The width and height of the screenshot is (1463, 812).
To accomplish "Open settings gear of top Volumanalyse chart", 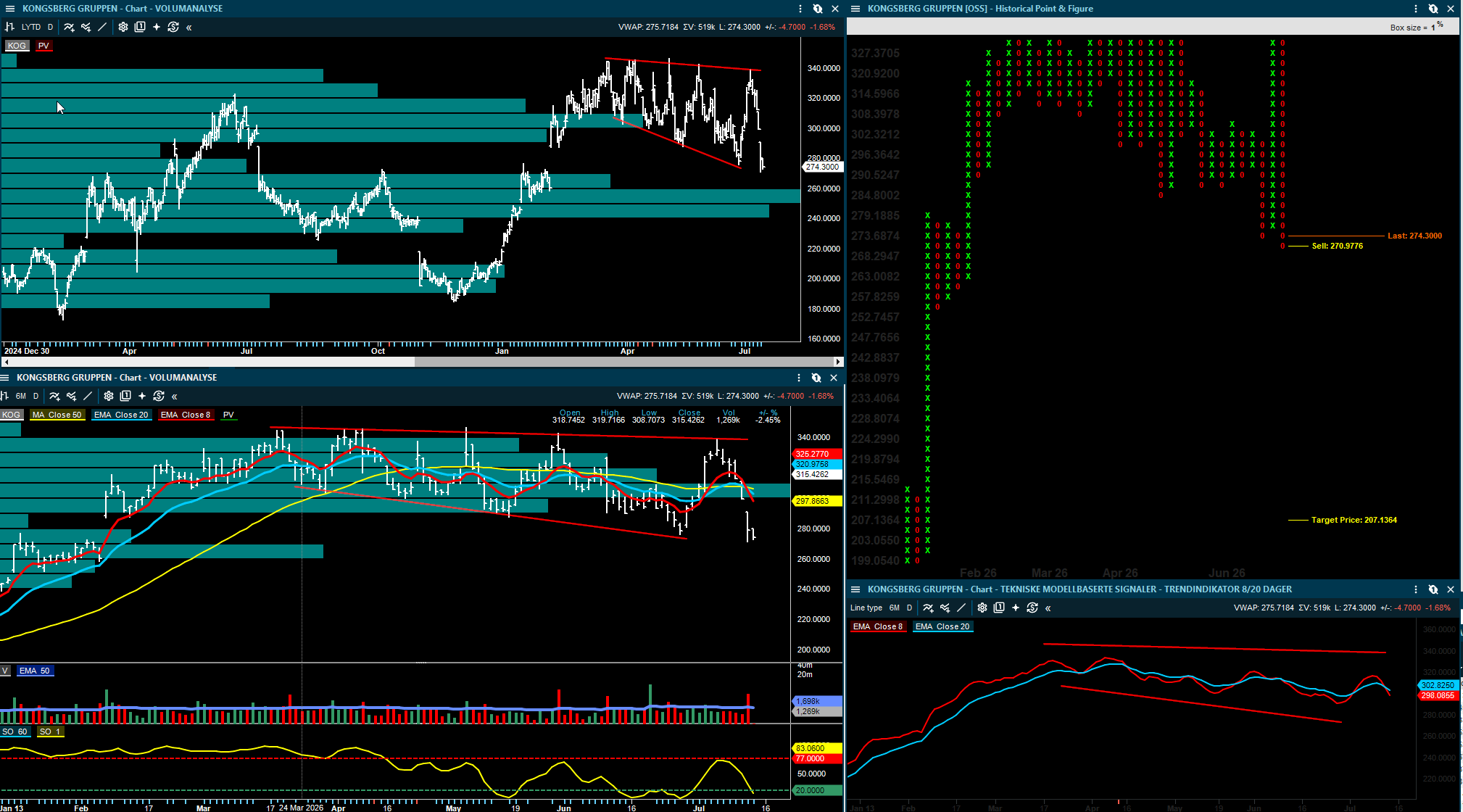I will [123, 27].
